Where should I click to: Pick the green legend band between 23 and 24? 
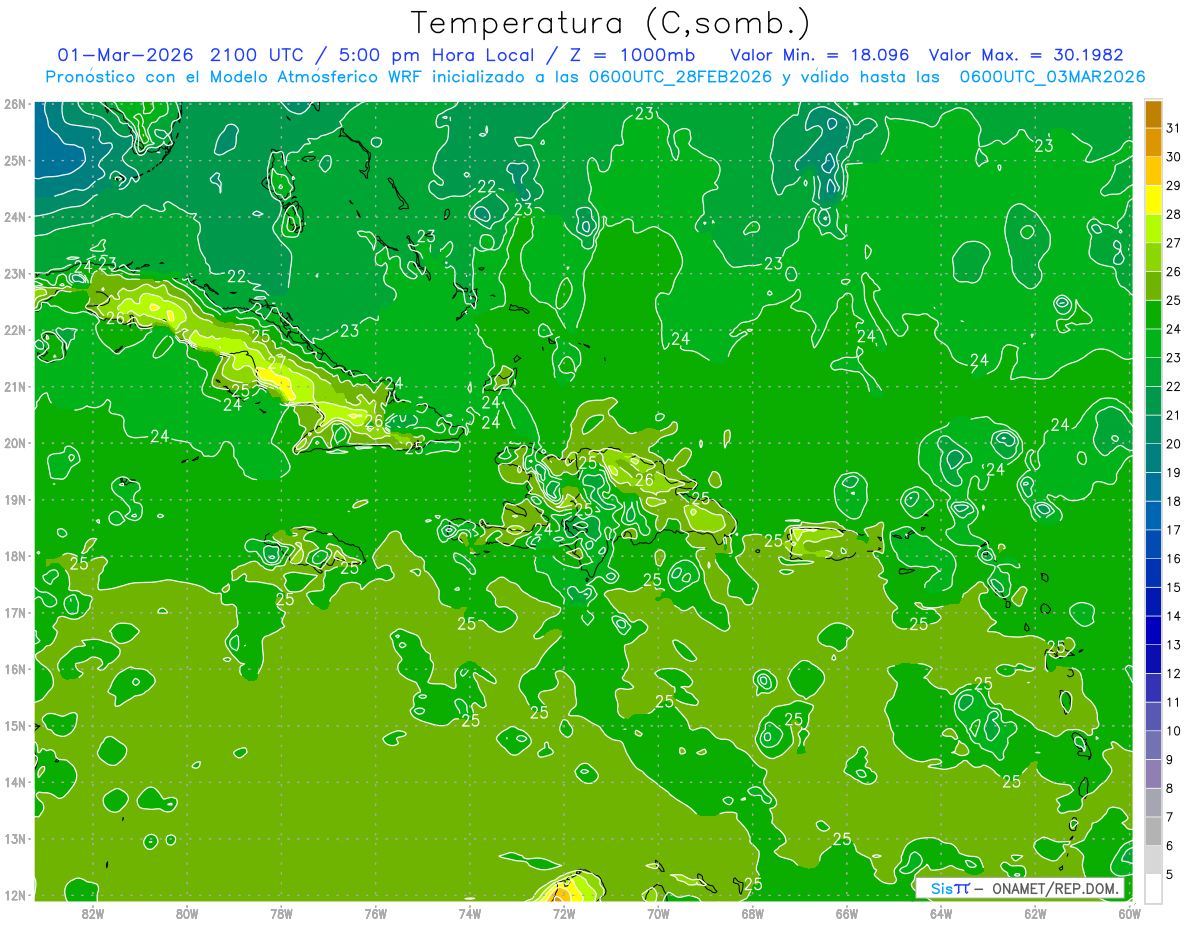click(x=1153, y=343)
